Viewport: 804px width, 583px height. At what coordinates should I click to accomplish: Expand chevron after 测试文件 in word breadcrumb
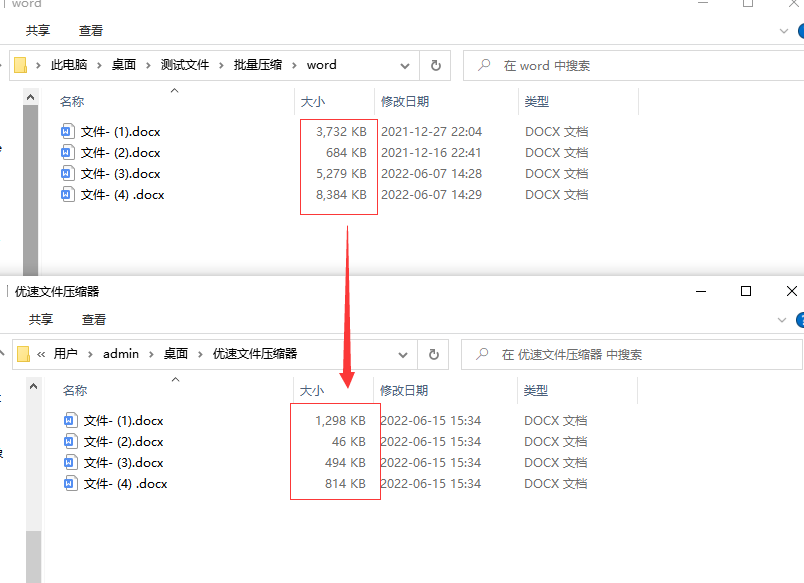pyautogui.click(x=222, y=65)
